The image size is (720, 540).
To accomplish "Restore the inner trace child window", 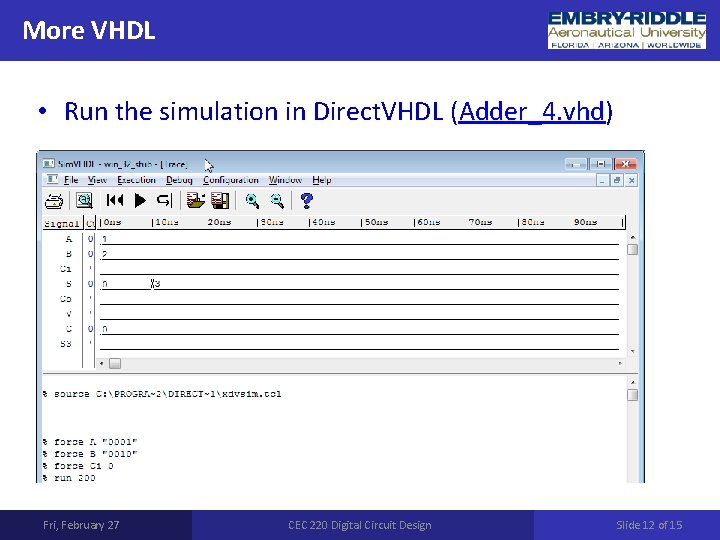I will coord(617,180).
